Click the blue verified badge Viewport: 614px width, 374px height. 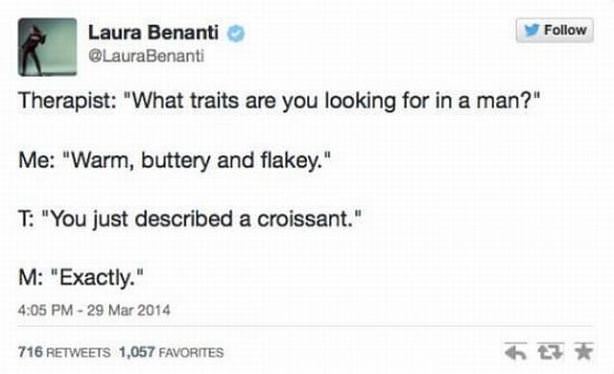[236, 33]
